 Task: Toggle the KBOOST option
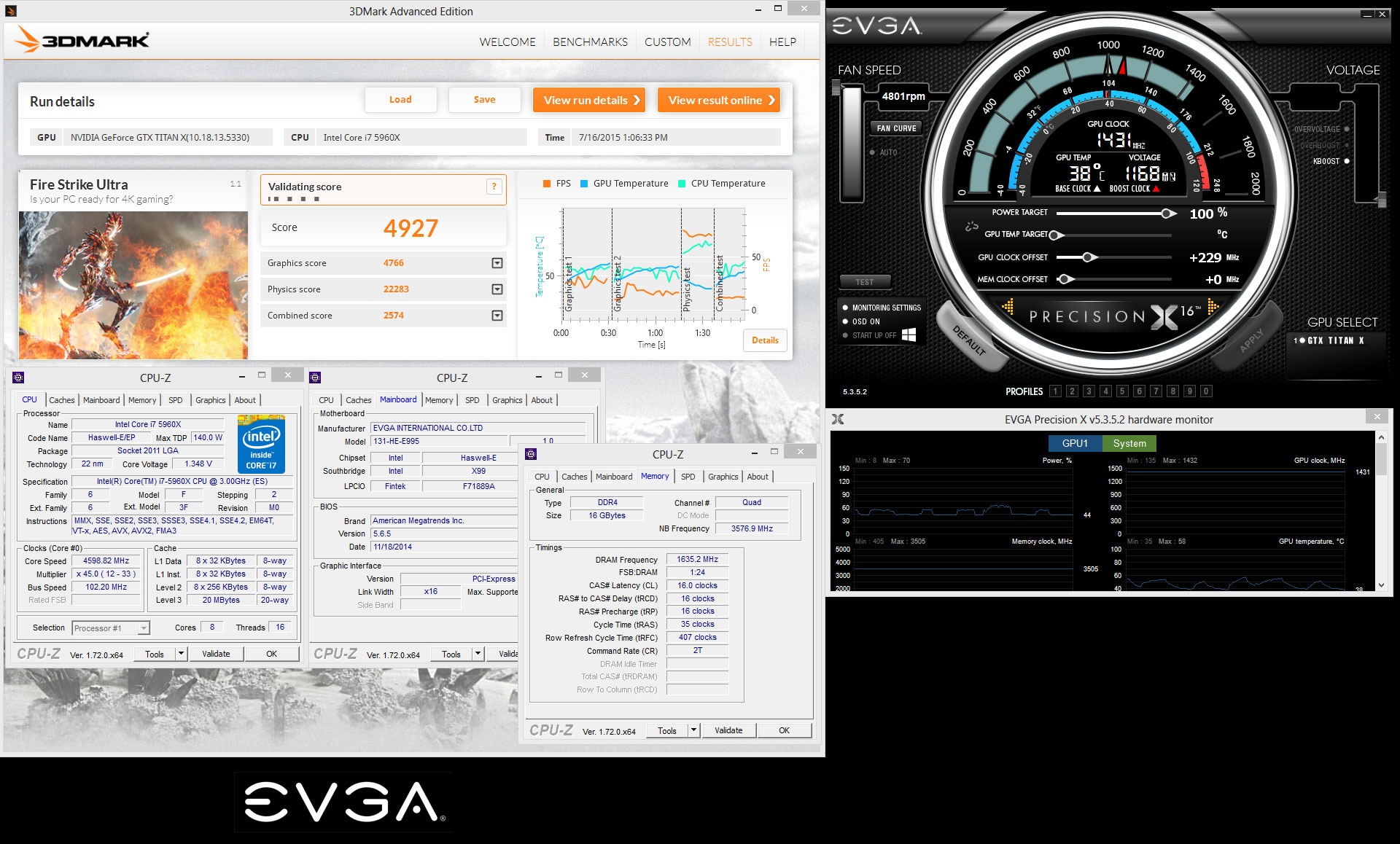pos(1346,161)
